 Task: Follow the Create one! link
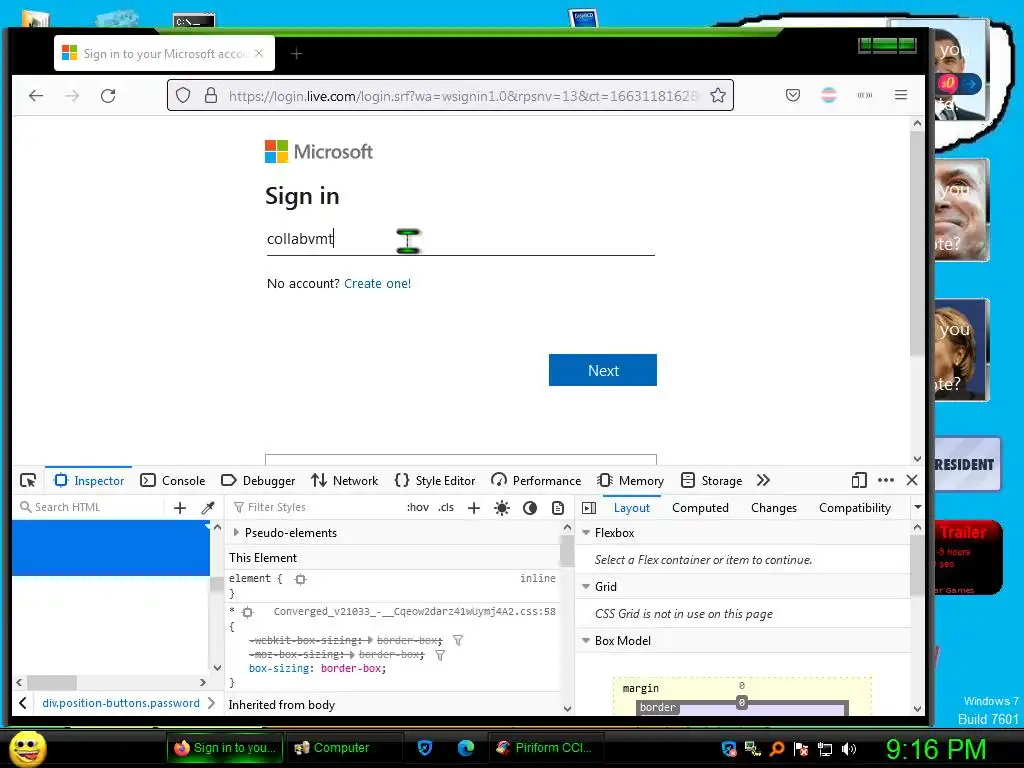tap(377, 283)
